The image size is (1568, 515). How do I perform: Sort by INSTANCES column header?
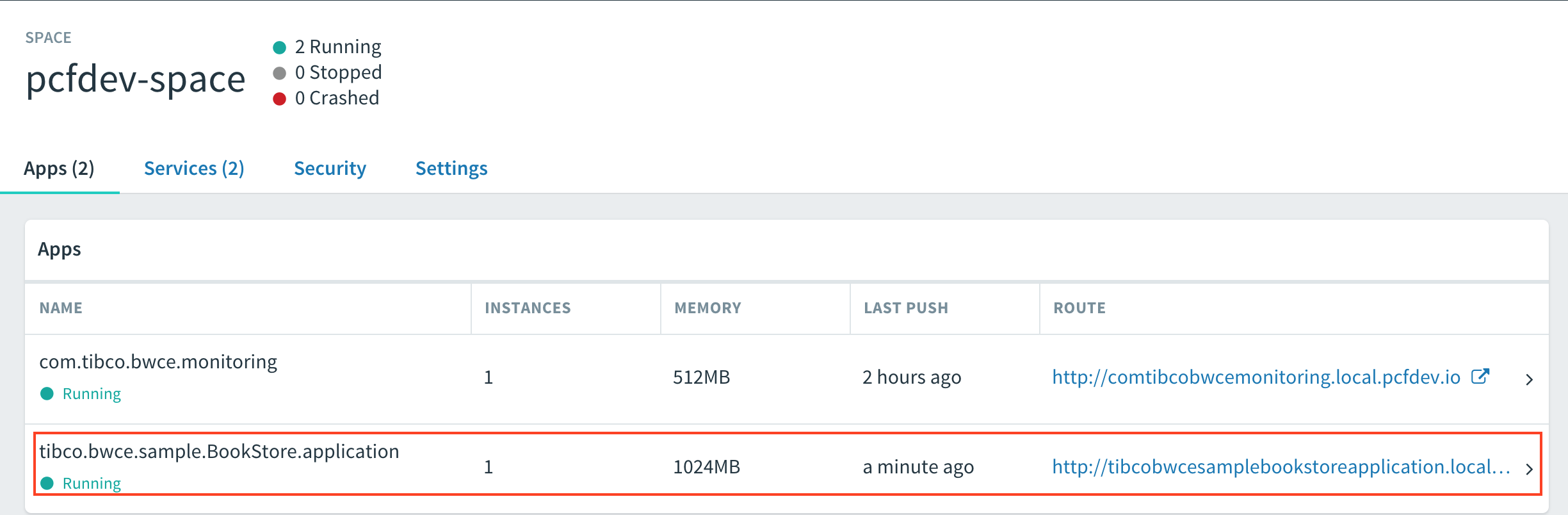[528, 308]
